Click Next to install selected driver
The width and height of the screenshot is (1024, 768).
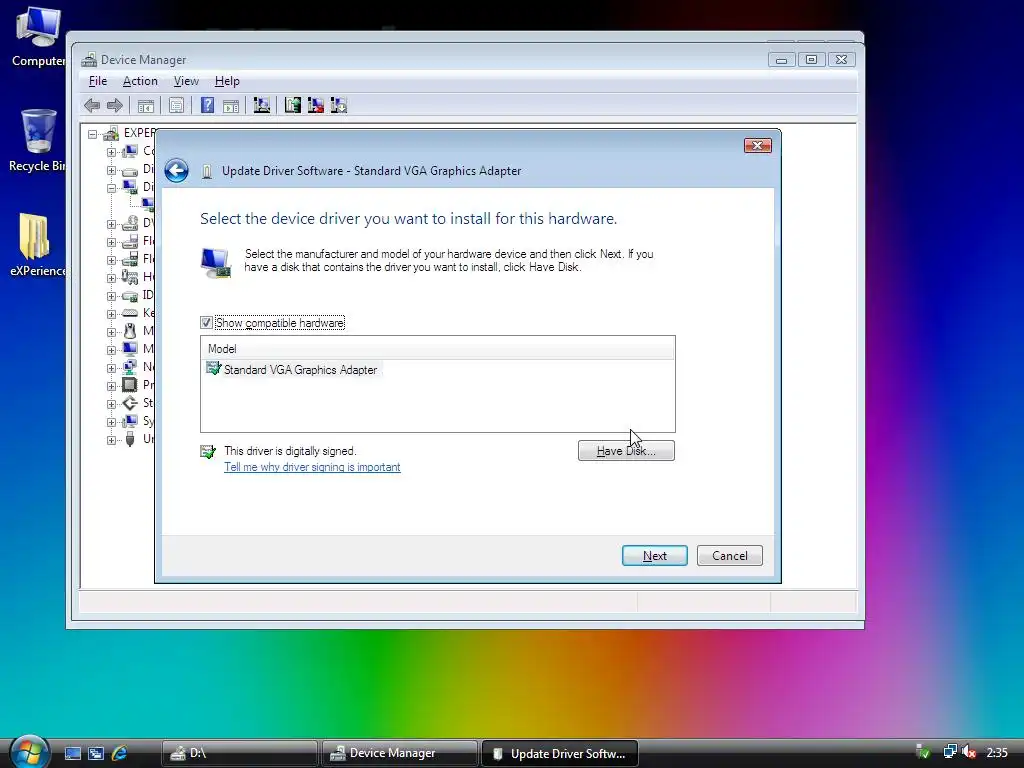654,556
